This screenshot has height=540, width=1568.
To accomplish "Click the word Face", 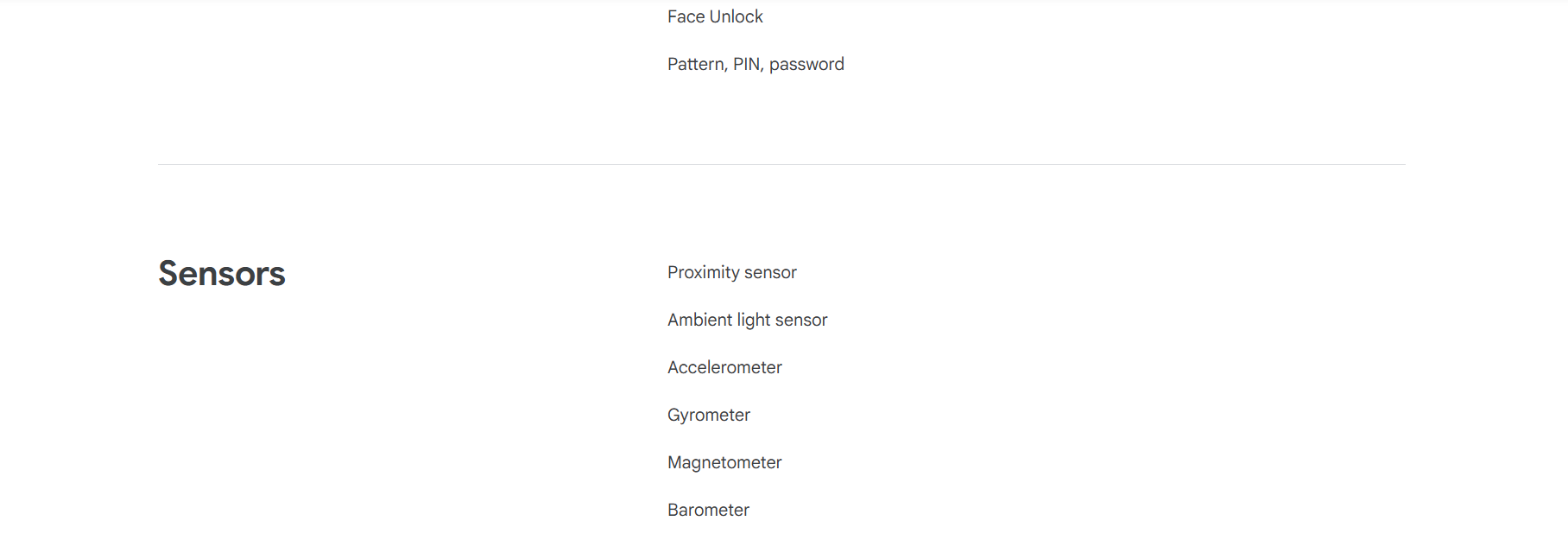I will click(686, 16).
